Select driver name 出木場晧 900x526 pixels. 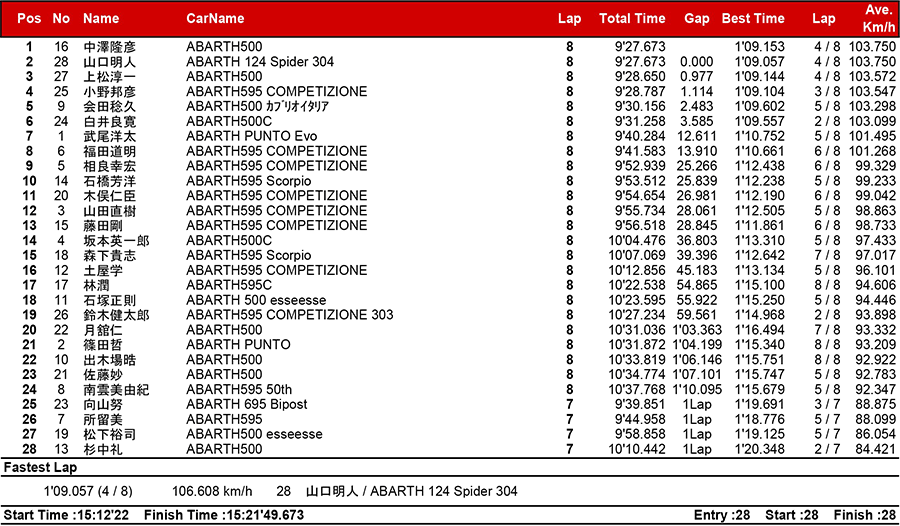[109, 360]
